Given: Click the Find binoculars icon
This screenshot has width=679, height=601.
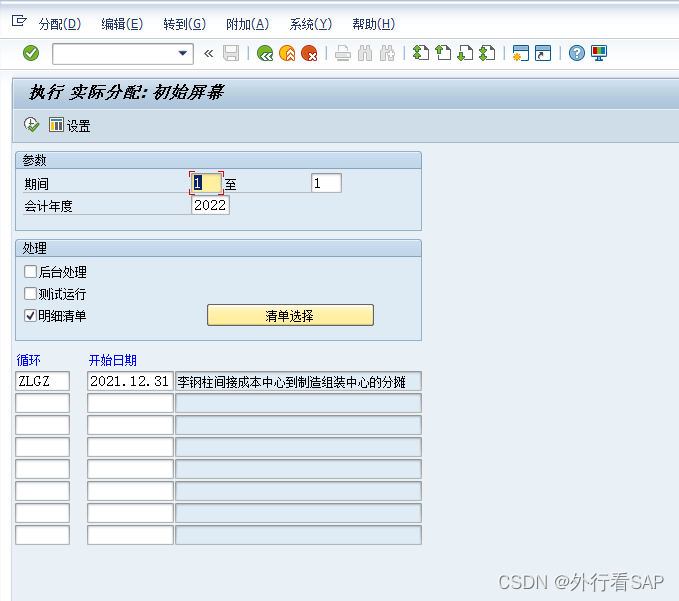Looking at the screenshot, I should coord(365,53).
